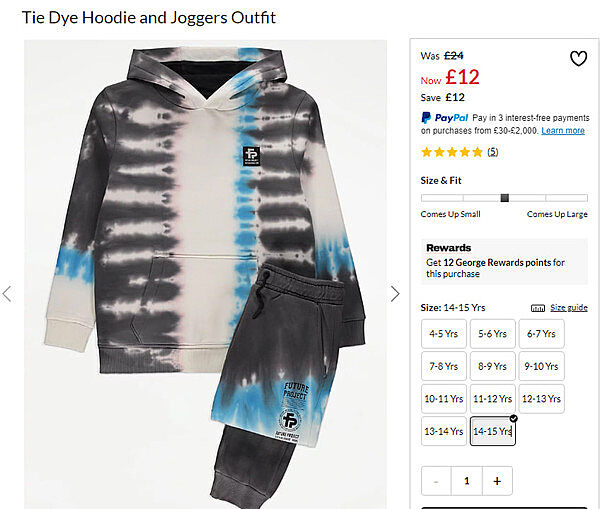Click the Size & Fit slider marker
Image resolution: width=600 pixels, height=509 pixels.
pos(505,198)
